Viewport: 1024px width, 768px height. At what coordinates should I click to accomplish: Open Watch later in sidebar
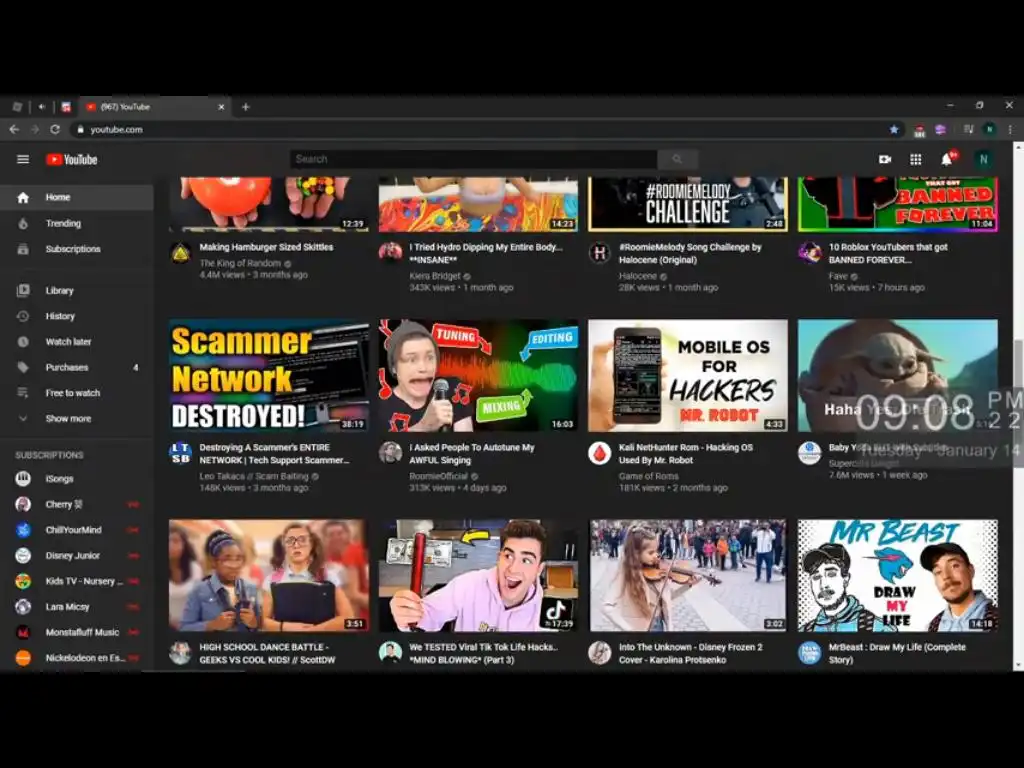[76, 342]
